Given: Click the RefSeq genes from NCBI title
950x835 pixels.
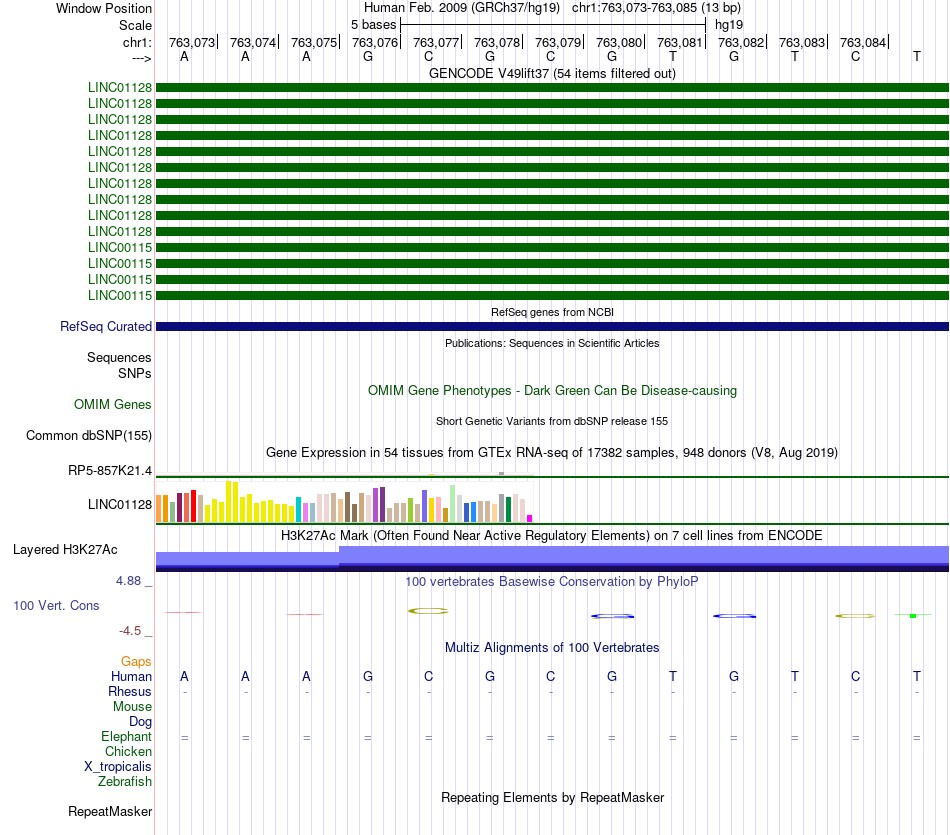Looking at the screenshot, I should coord(552,312).
